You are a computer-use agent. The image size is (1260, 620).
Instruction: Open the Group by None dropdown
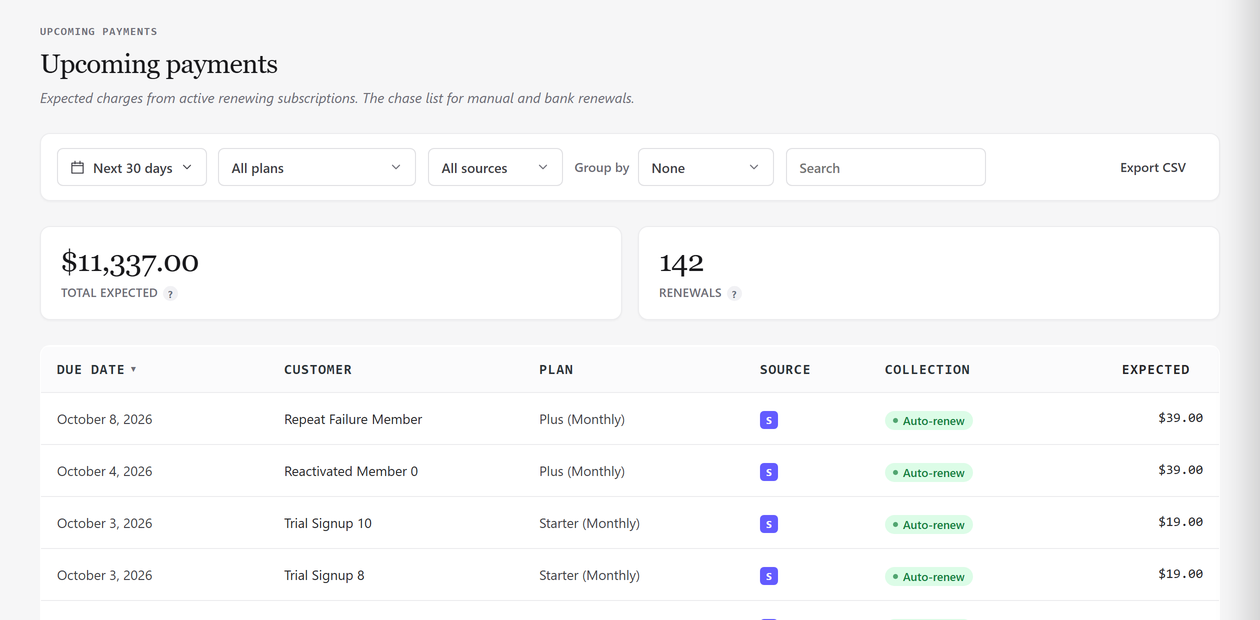[x=706, y=167]
